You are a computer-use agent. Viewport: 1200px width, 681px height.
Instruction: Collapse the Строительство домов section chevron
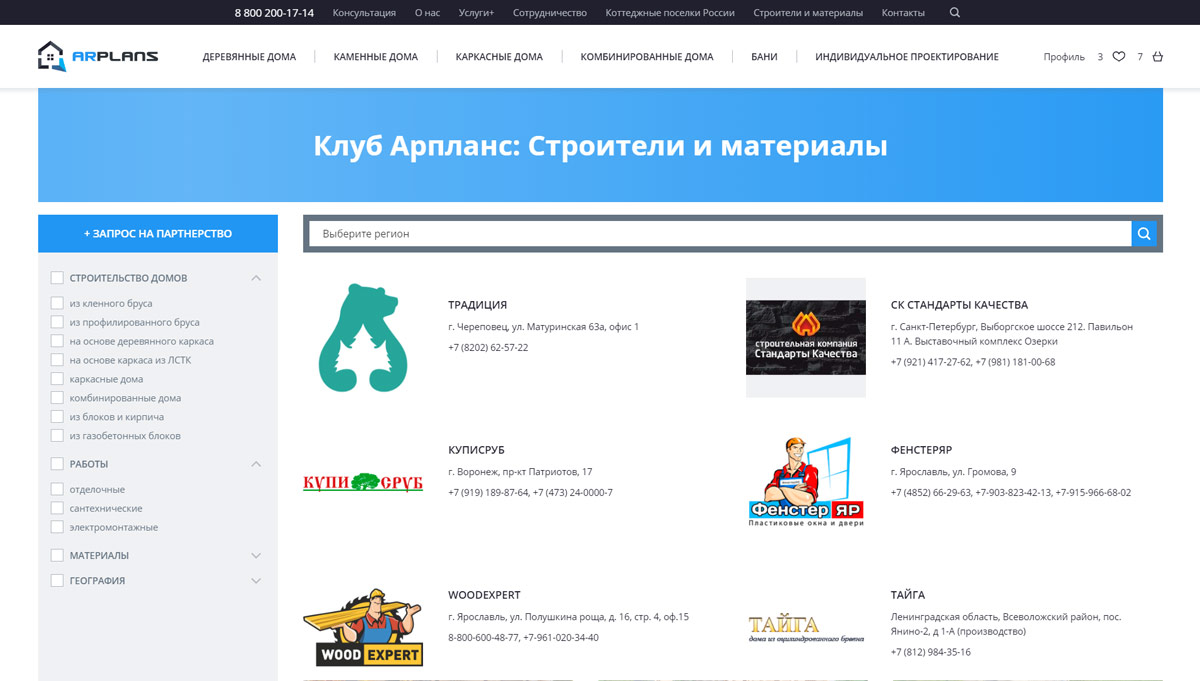coord(256,278)
